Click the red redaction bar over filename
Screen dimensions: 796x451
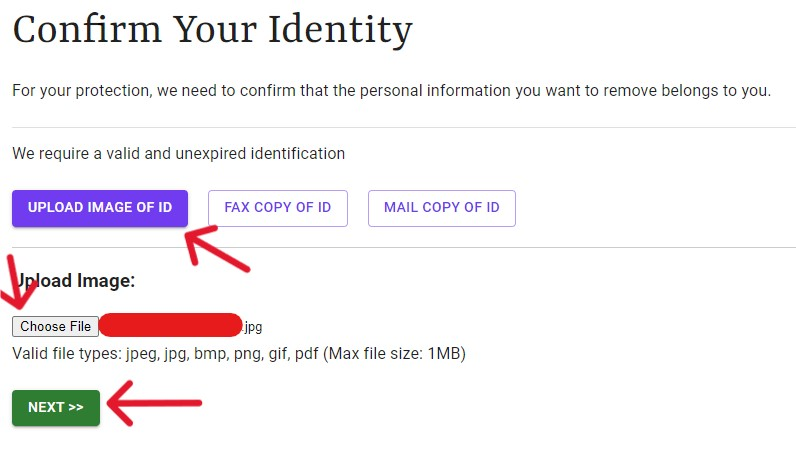(x=171, y=325)
